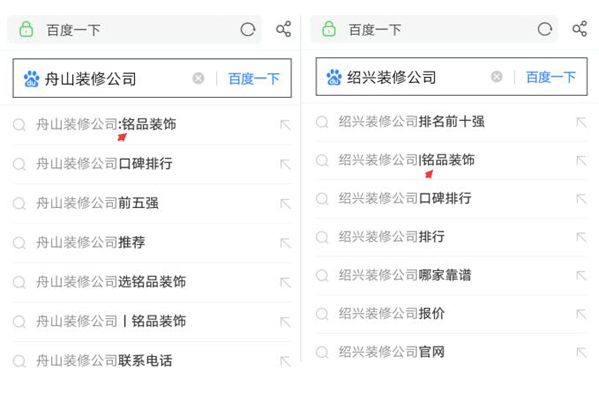Select suggestion 舟山装修公司:铭品装饰

[152, 125]
